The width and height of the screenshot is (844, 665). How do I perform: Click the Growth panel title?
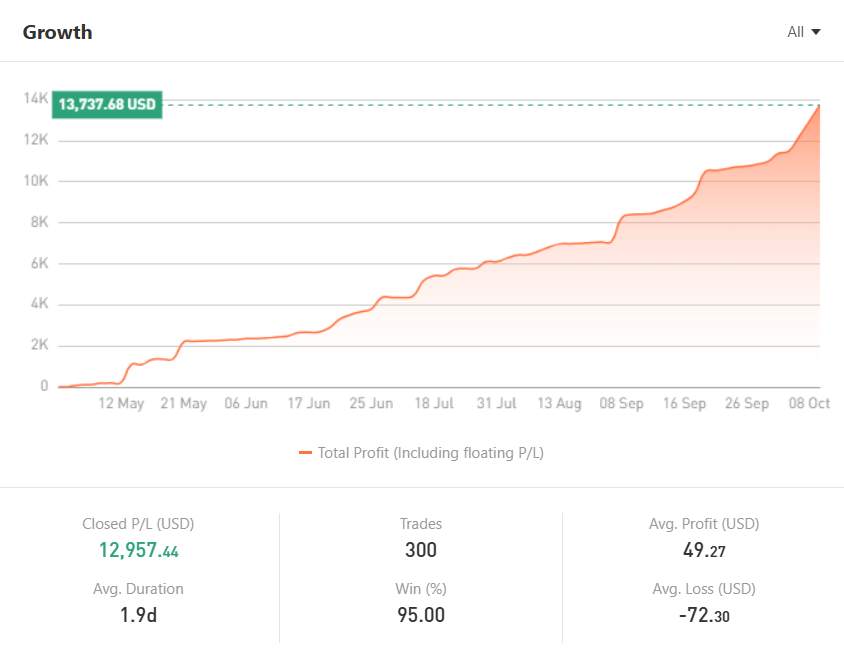58,32
